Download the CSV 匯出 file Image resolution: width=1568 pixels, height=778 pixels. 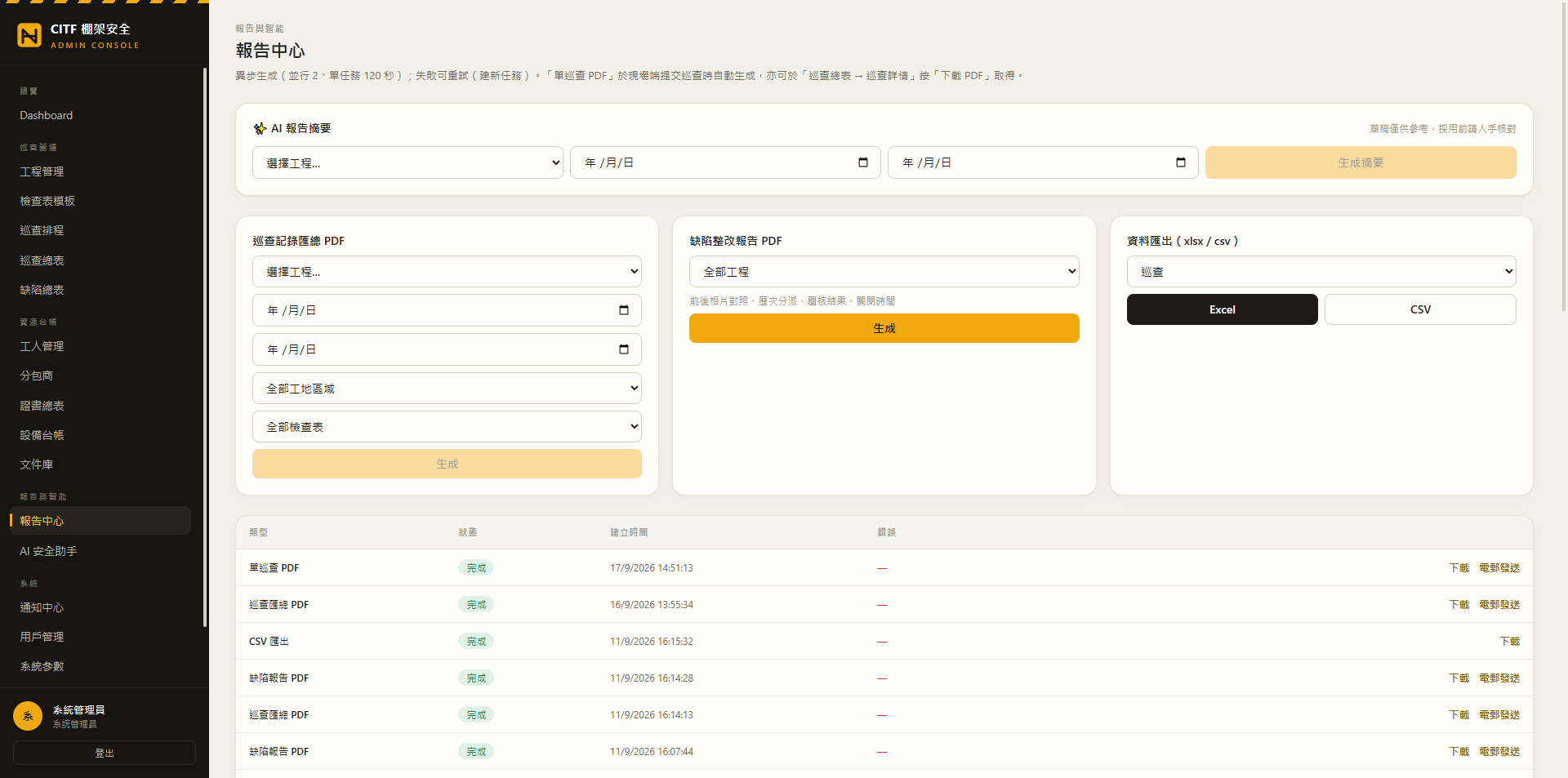[x=1510, y=641]
